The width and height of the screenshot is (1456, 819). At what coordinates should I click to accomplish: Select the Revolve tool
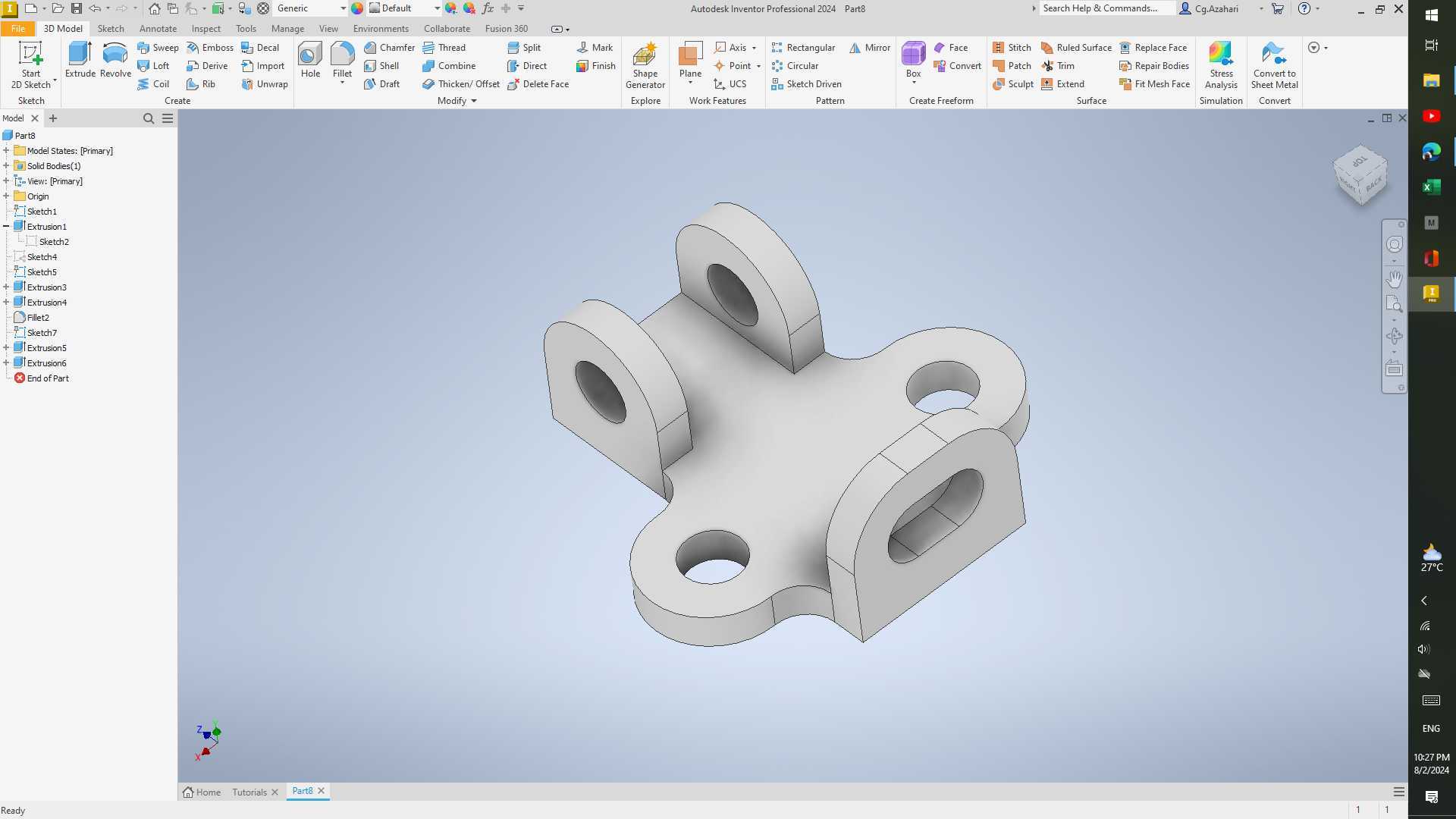(x=115, y=61)
